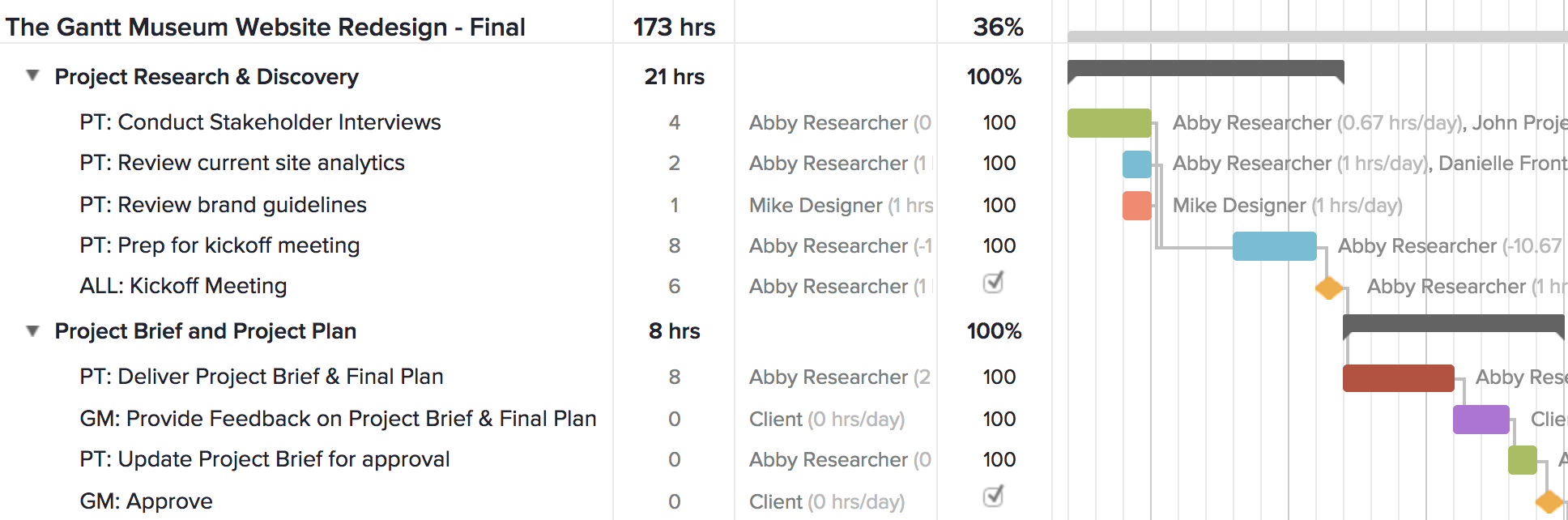This screenshot has width=1568, height=520.
Task: Click "Client (0 hrs/day)" on Provide Feedback row
Action: point(825,419)
